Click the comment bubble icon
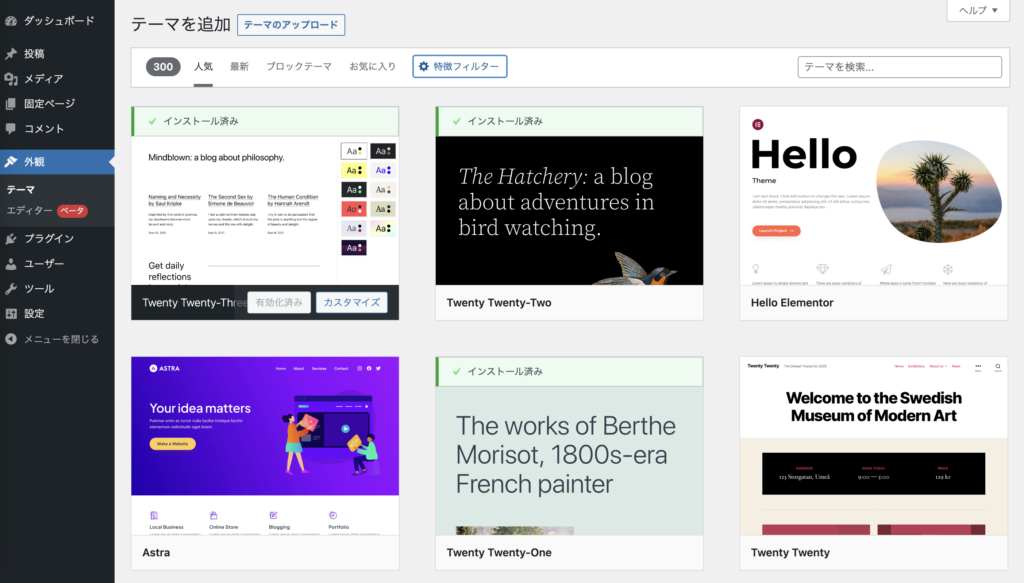Viewport: 1024px width, 583px height. point(10,129)
